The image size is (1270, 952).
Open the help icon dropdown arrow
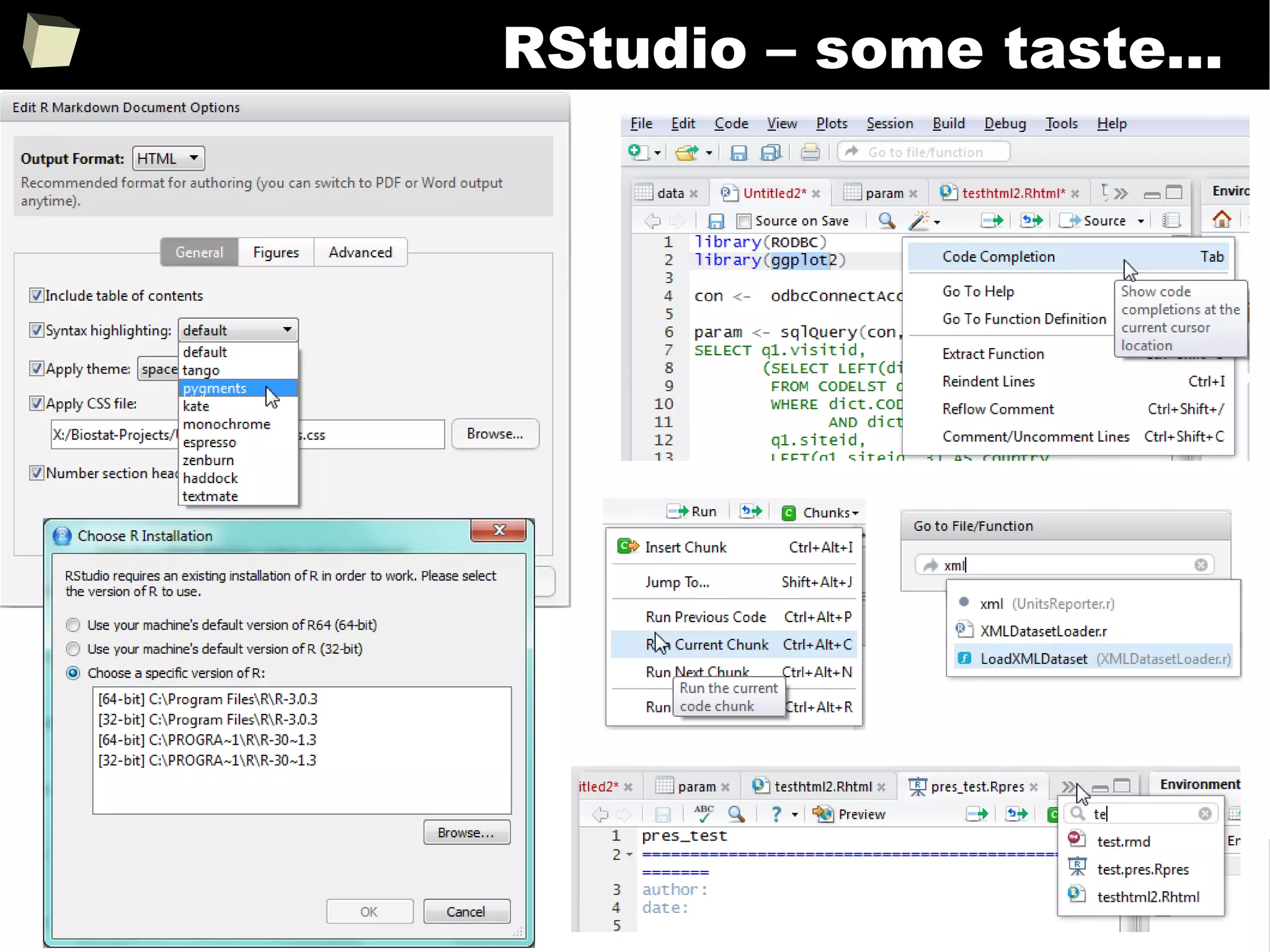tap(794, 815)
